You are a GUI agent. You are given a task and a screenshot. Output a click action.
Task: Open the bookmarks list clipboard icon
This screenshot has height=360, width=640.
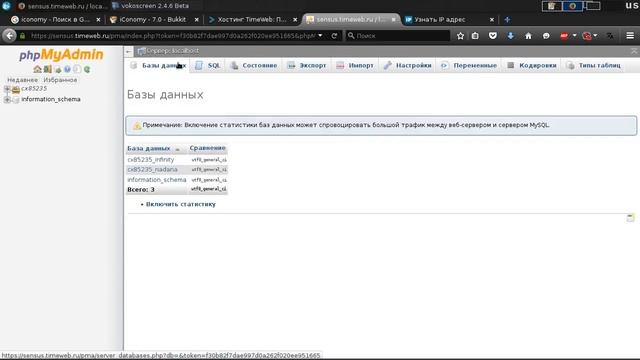tap(475, 36)
